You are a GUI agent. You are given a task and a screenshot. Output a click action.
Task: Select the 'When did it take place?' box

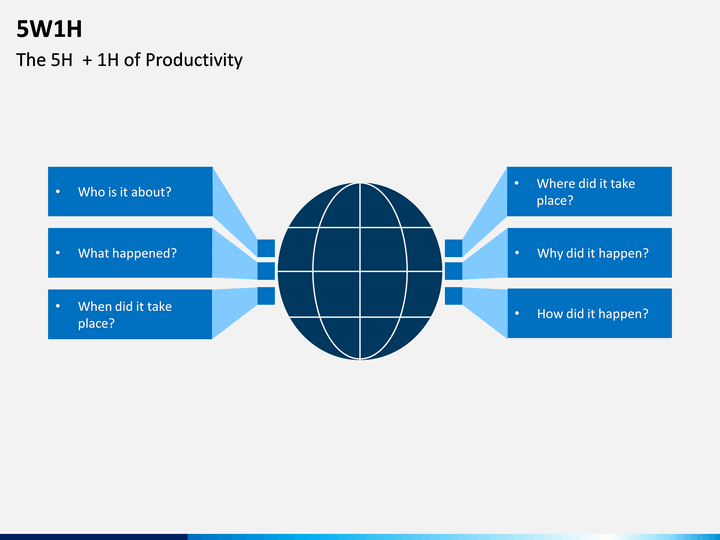click(130, 314)
